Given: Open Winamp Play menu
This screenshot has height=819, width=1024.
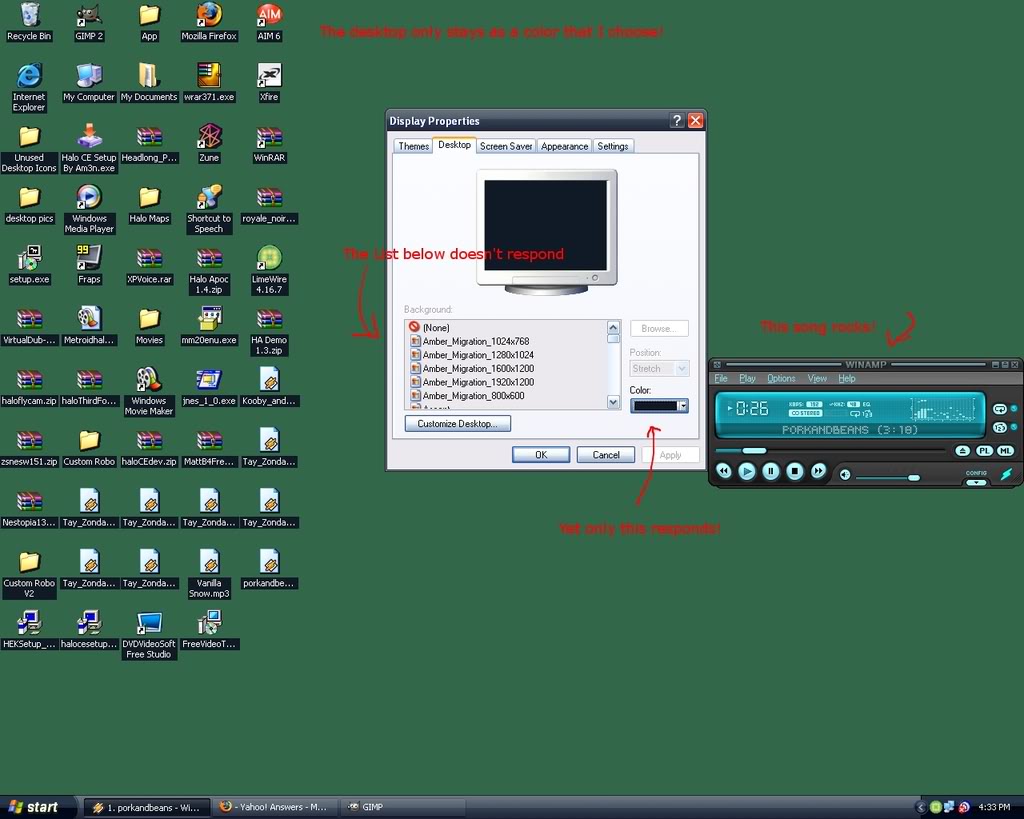Looking at the screenshot, I should 747,378.
